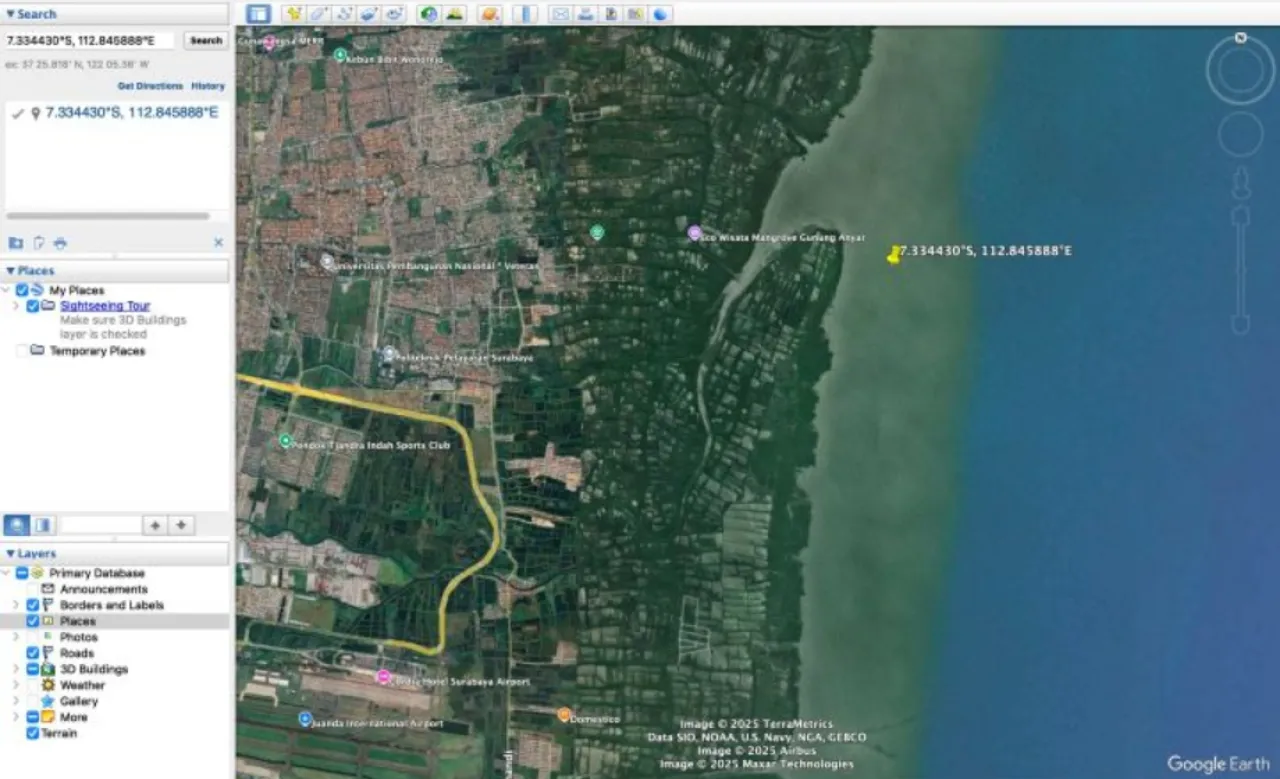Collapse the Layers panel header
The width and height of the screenshot is (1280, 779).
pos(115,553)
